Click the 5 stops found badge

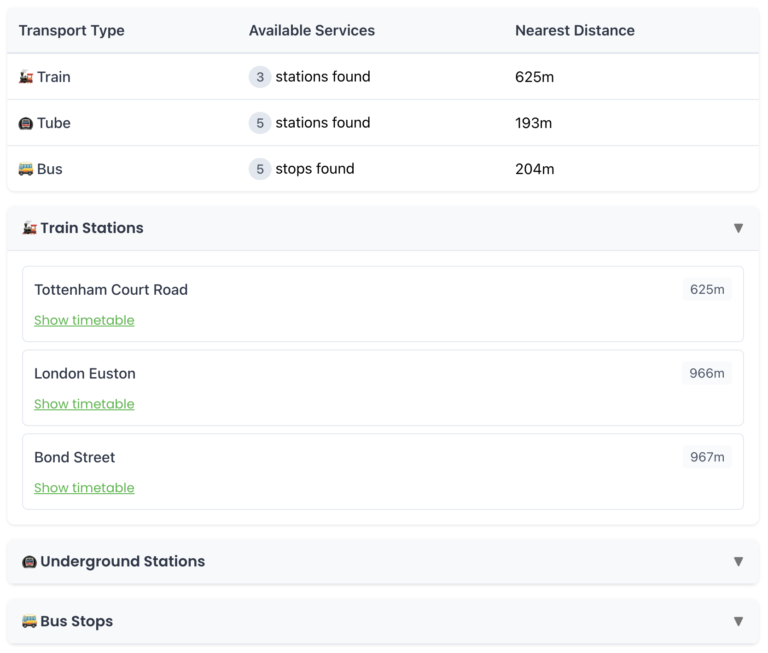tap(260, 169)
